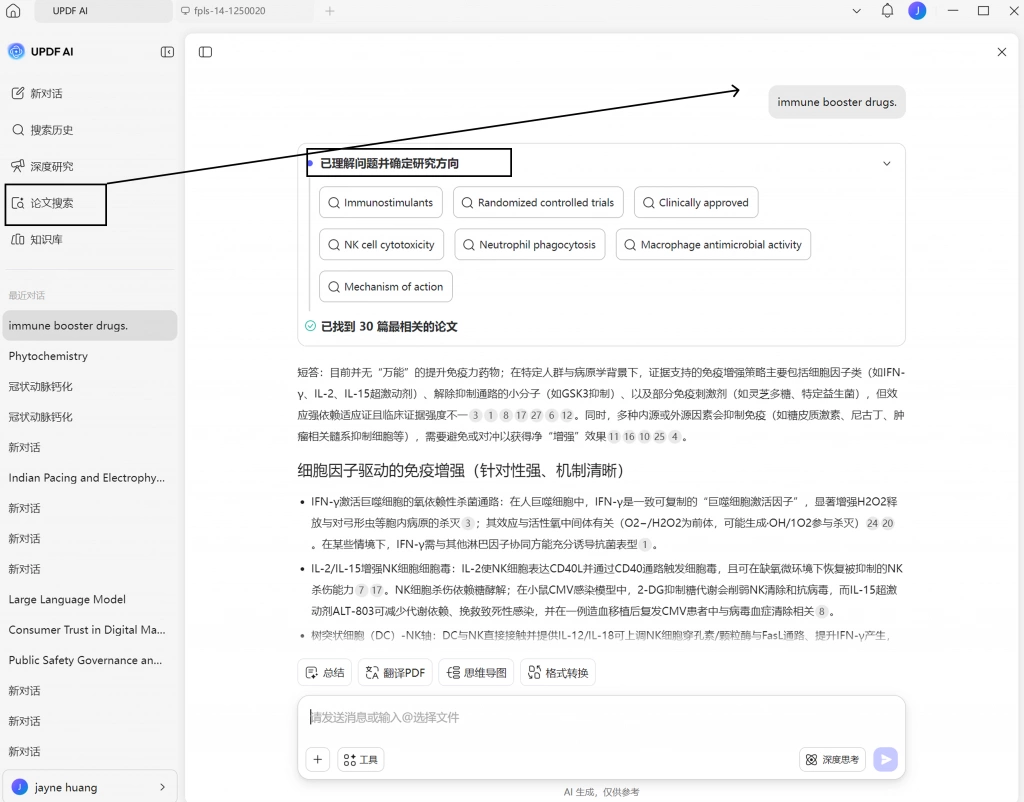Open Indian Pacing and Electrophy... conversation

coord(89,477)
